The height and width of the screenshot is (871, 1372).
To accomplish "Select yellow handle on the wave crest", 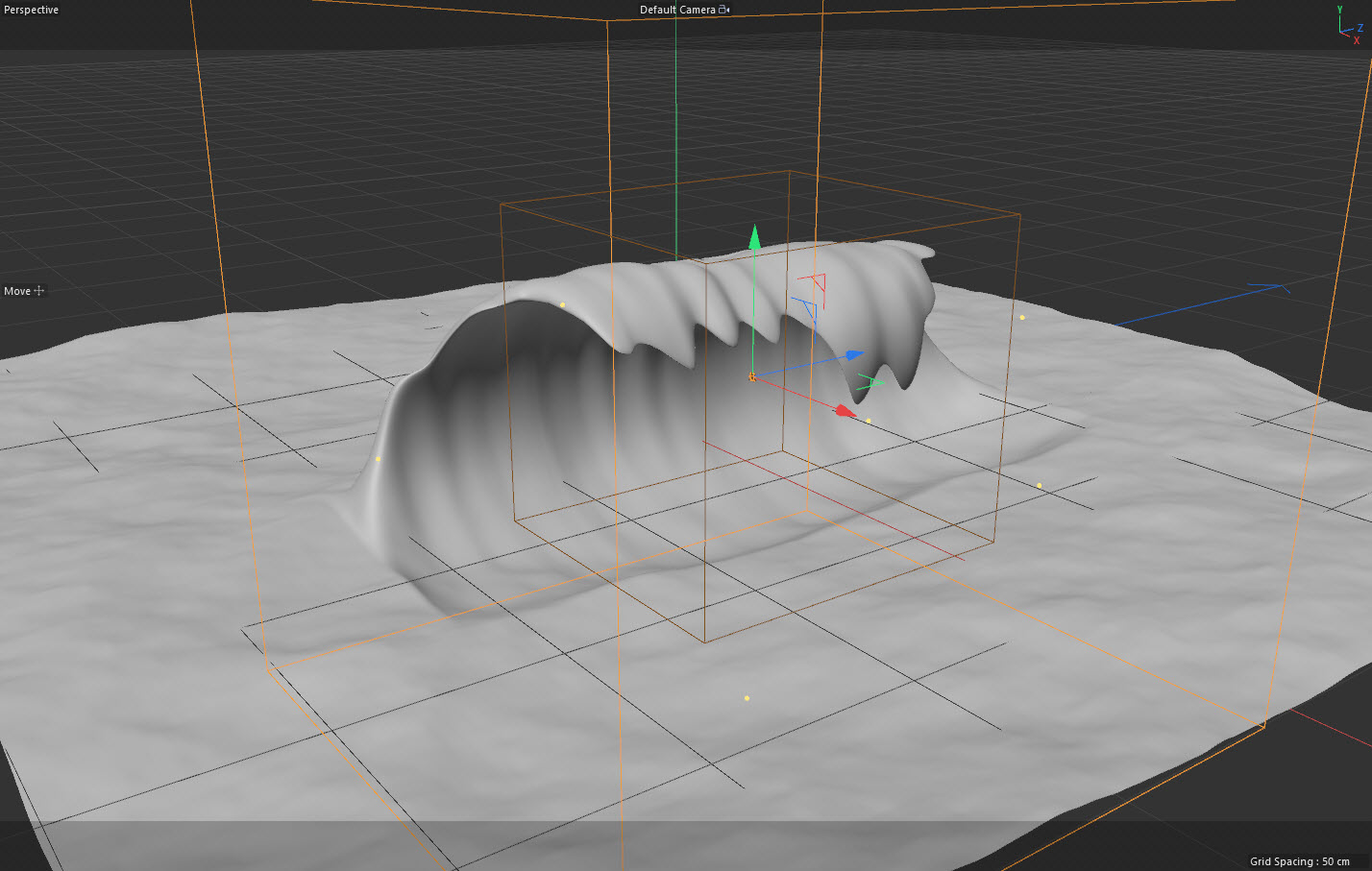I will (x=562, y=305).
